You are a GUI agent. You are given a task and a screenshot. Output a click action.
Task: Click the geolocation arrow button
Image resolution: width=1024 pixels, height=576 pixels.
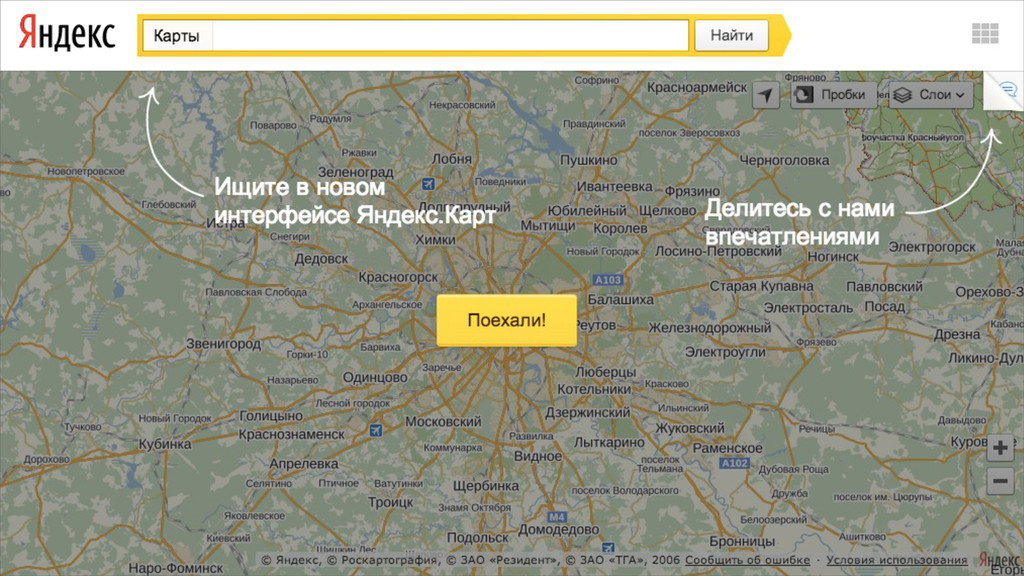[x=765, y=95]
